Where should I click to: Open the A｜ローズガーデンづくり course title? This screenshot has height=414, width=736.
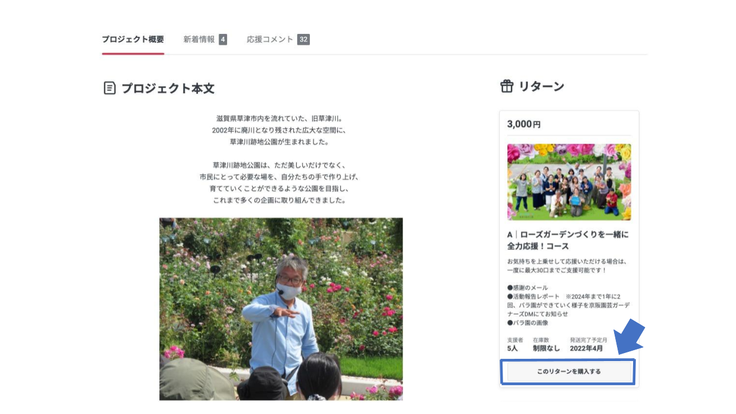[567, 240]
